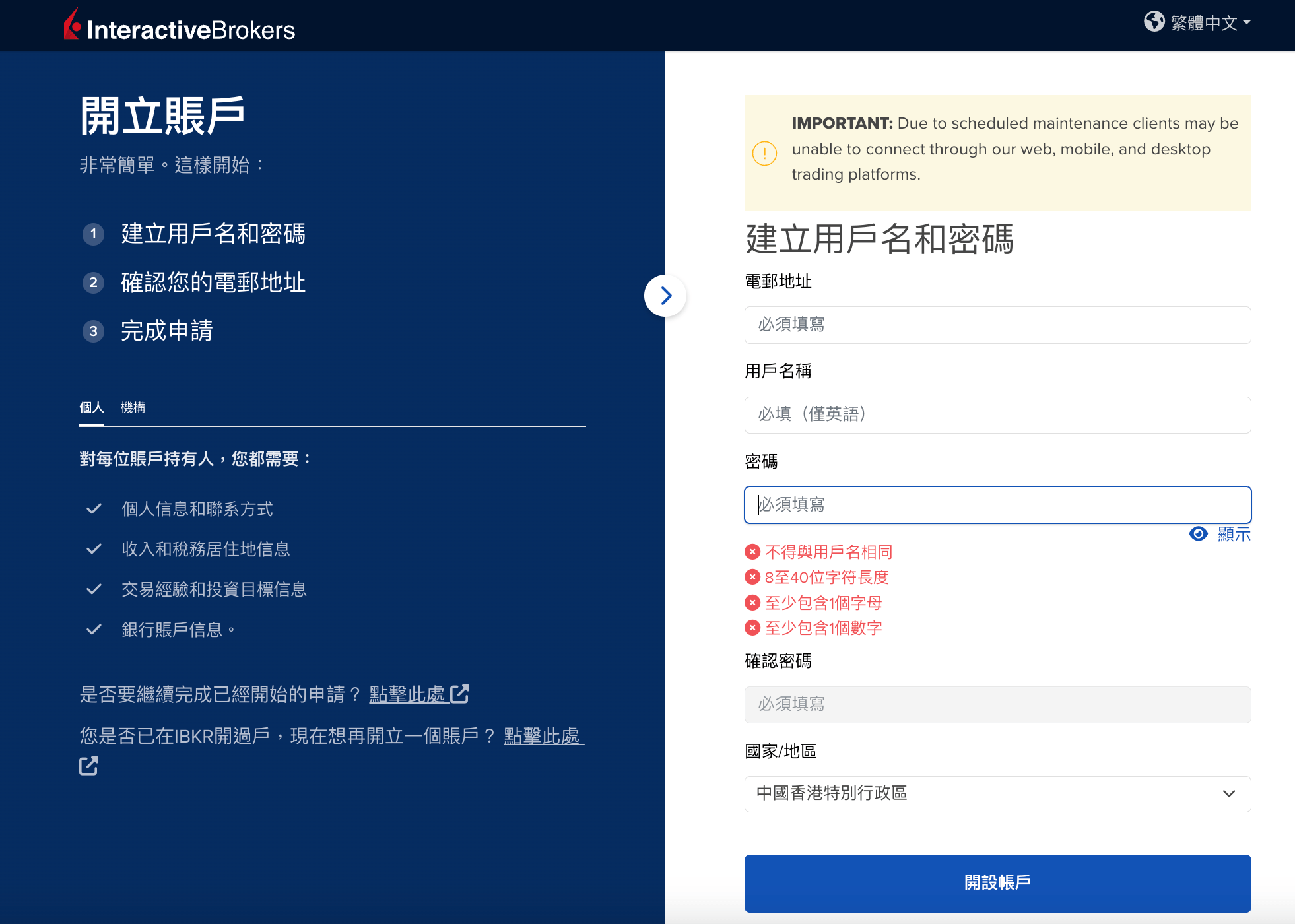Image resolution: width=1295 pixels, height=924 pixels.
Task: Click the checkmark beside 收入和稅務居住地信息
Action: pos(94,549)
